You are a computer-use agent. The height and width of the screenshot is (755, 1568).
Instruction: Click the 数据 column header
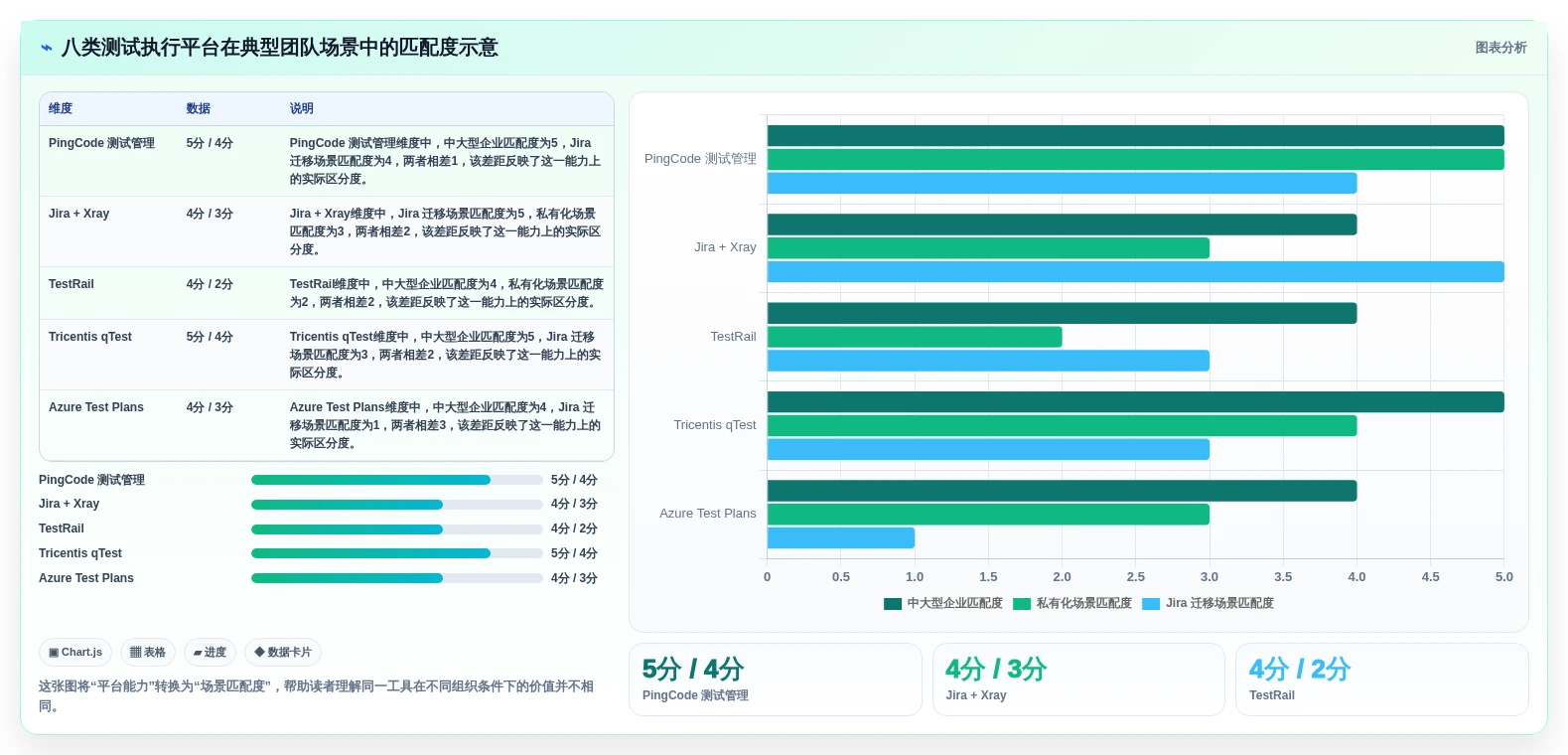click(199, 108)
